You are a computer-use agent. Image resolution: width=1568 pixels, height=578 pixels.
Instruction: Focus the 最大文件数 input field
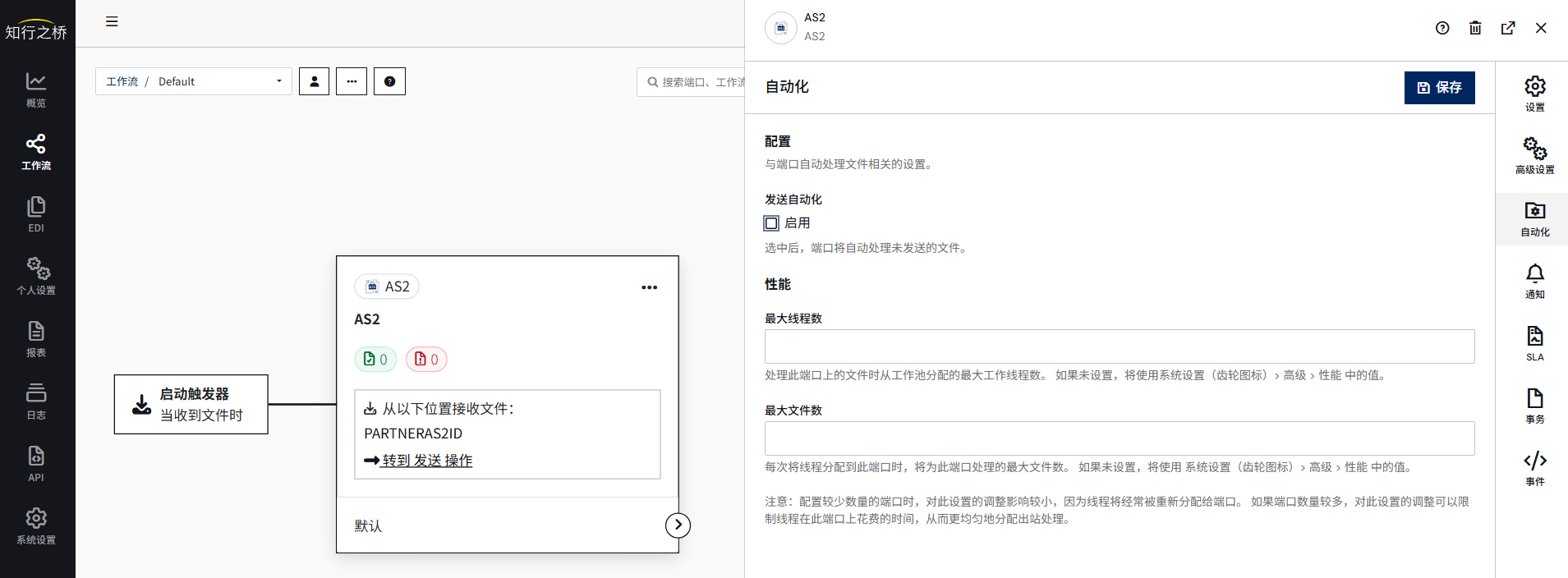(1120, 438)
